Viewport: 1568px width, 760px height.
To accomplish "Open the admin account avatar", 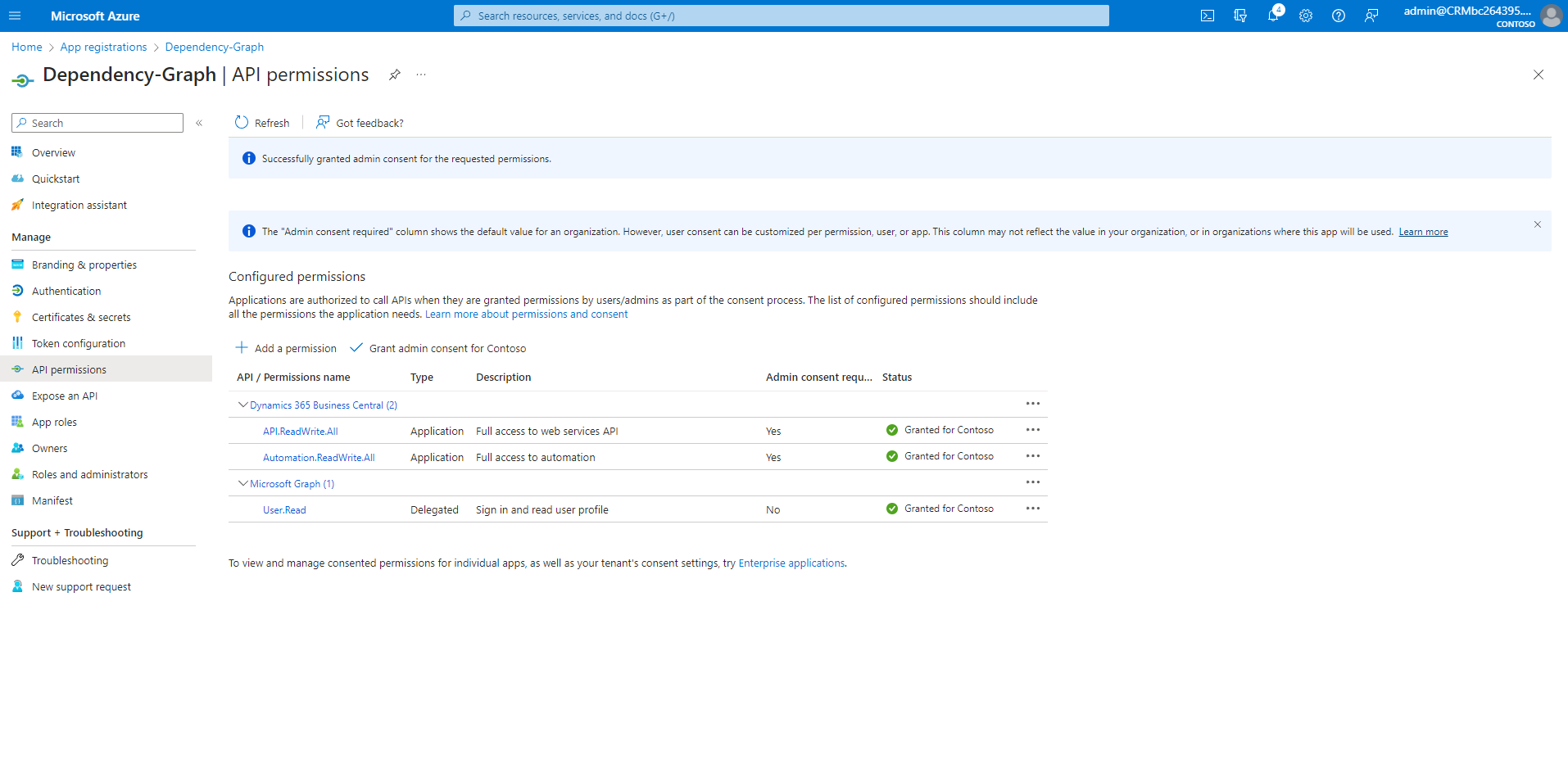I will coord(1552,16).
